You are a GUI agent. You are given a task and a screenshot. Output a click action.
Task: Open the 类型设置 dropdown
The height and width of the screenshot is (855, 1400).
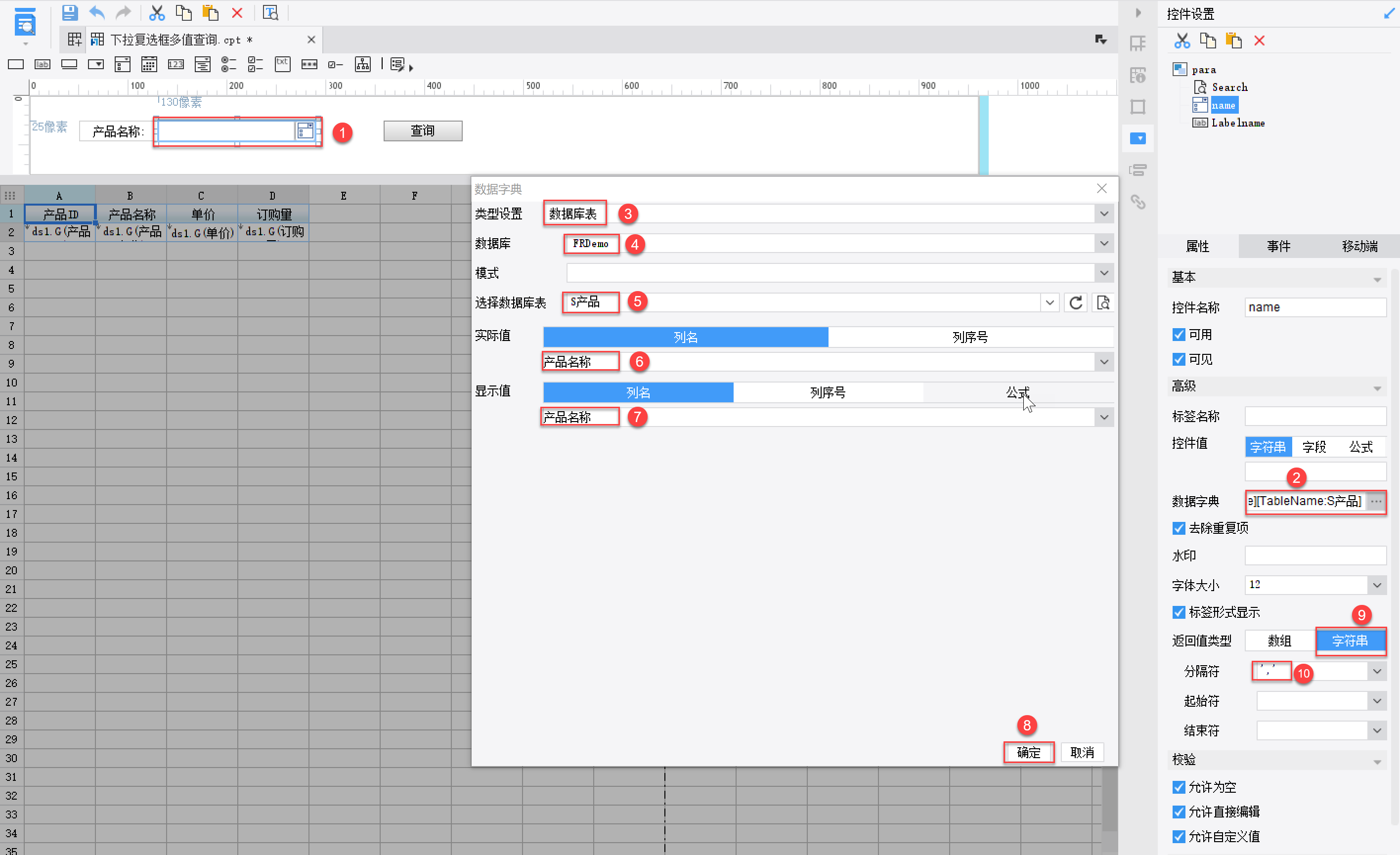1103,214
